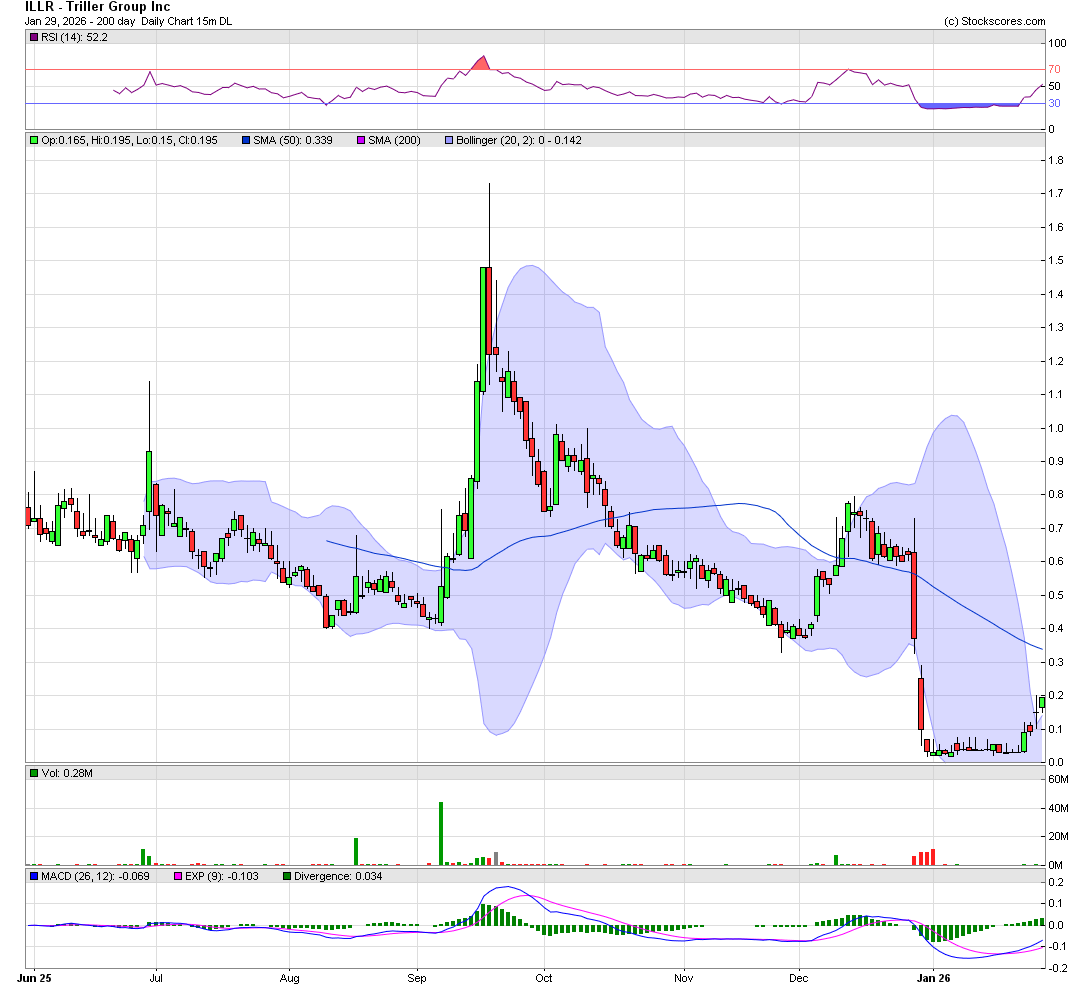This screenshot has width=1077, height=992.
Task: Click the RSI 70 overbought level label
Action: coord(1054,69)
